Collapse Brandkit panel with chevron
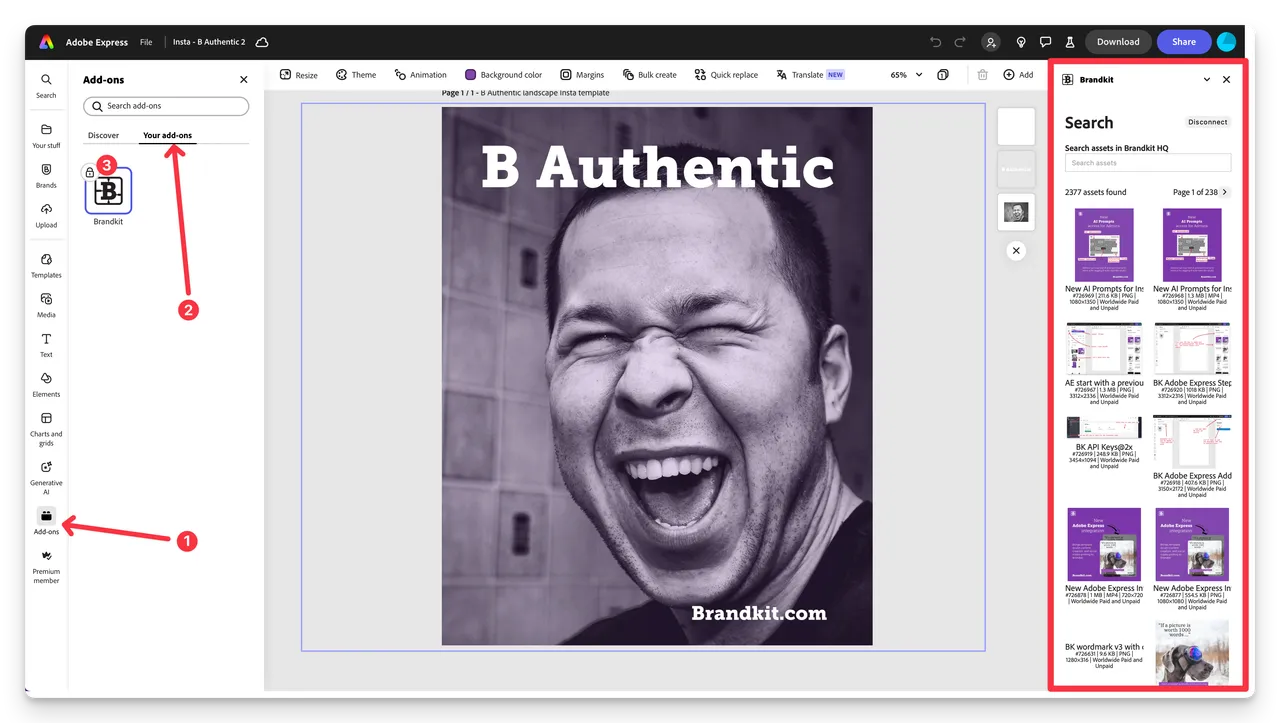This screenshot has height=723, width=1280. click(1207, 80)
